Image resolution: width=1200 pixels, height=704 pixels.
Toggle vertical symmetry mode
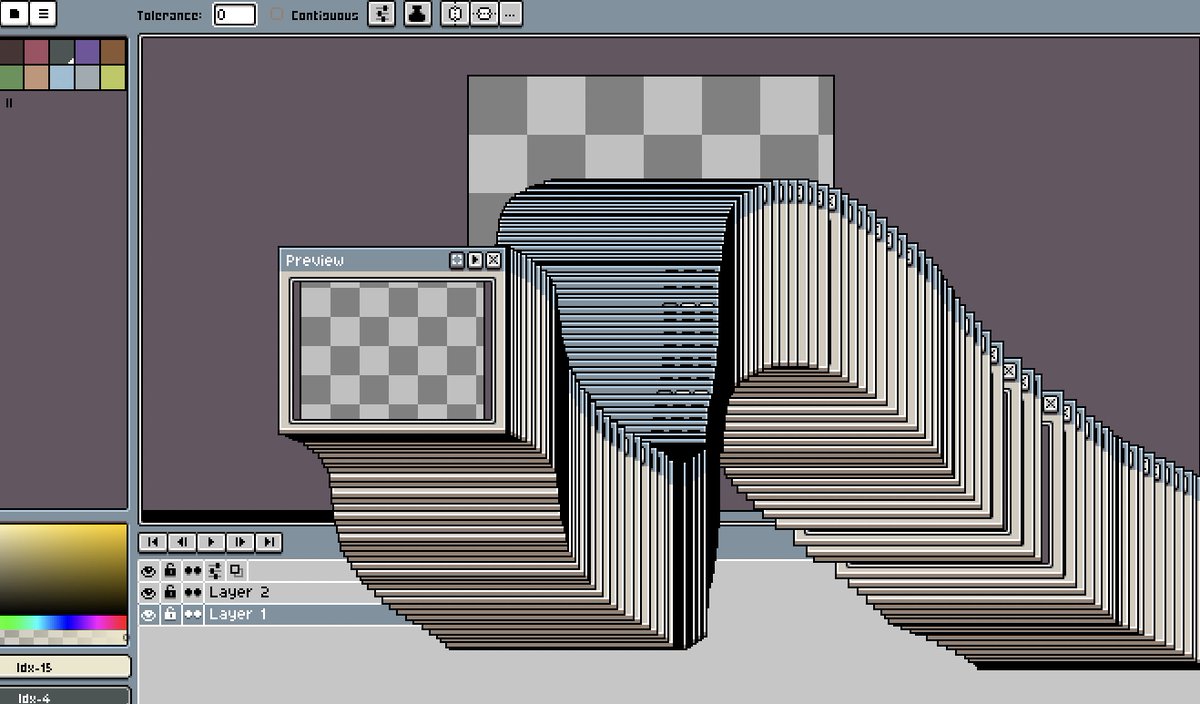pyautogui.click(x=484, y=14)
